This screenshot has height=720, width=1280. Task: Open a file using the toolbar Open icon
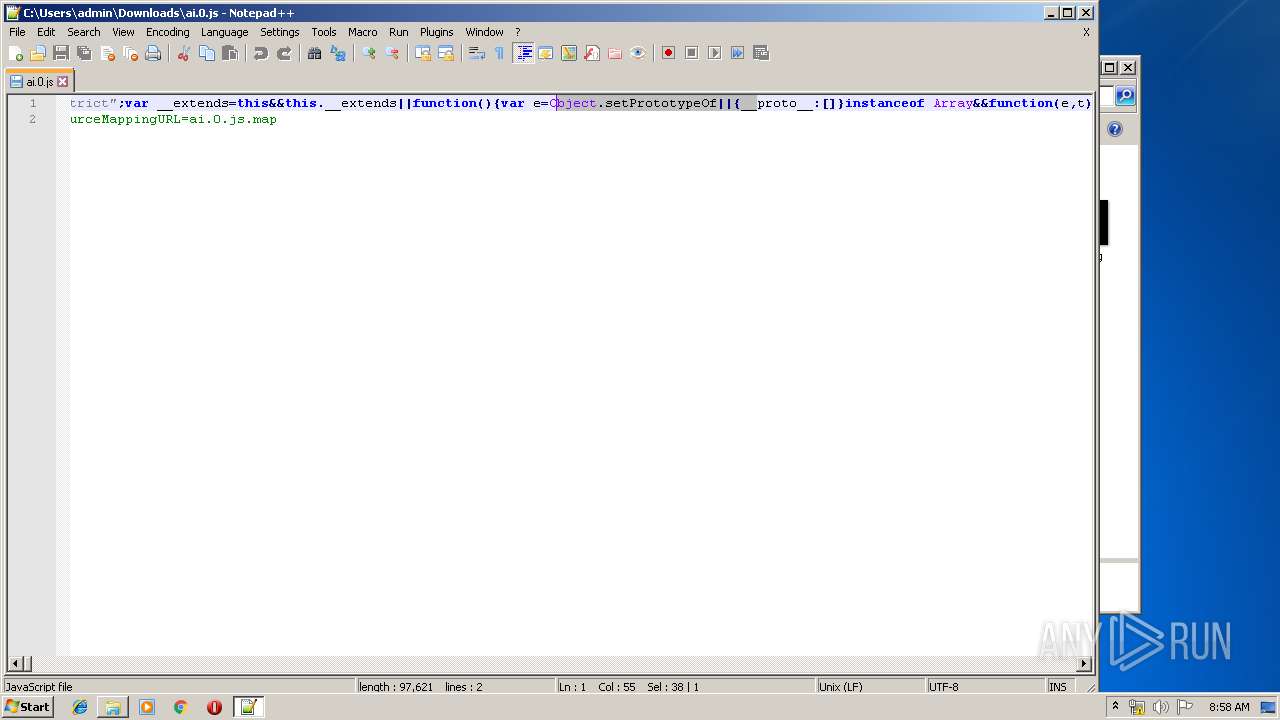(x=38, y=53)
